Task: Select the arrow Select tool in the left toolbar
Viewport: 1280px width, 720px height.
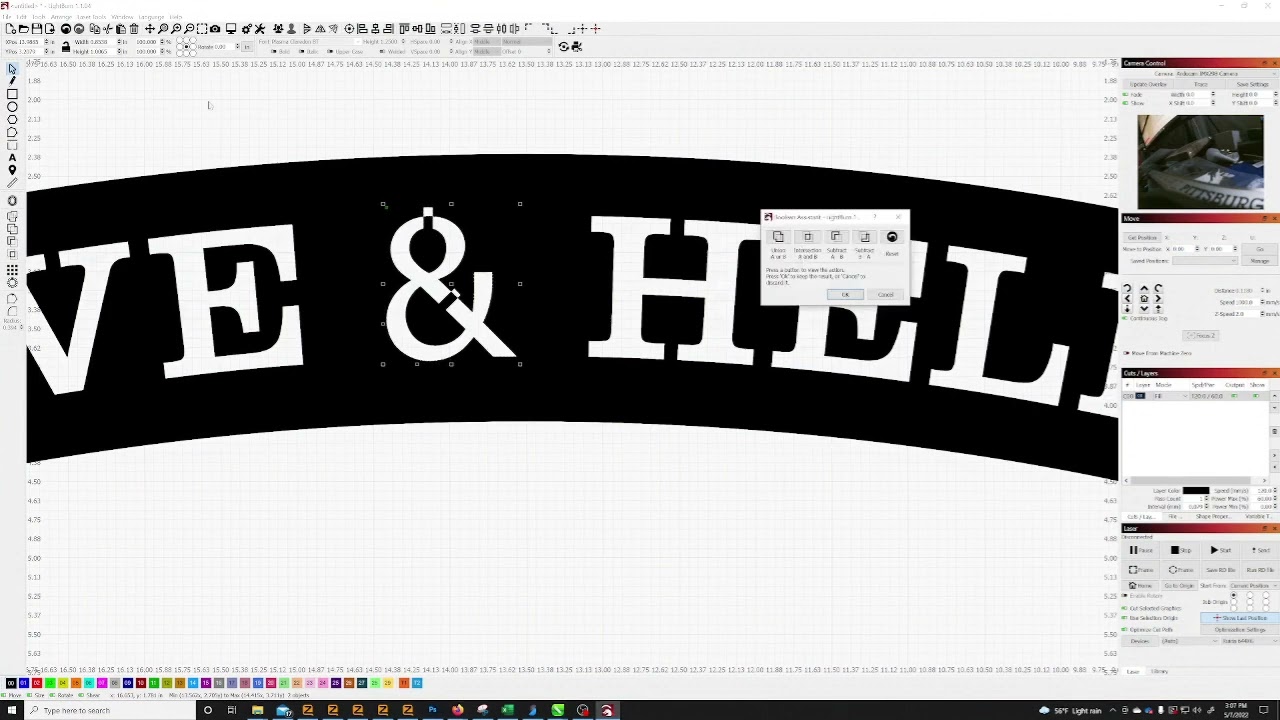Action: [12, 69]
